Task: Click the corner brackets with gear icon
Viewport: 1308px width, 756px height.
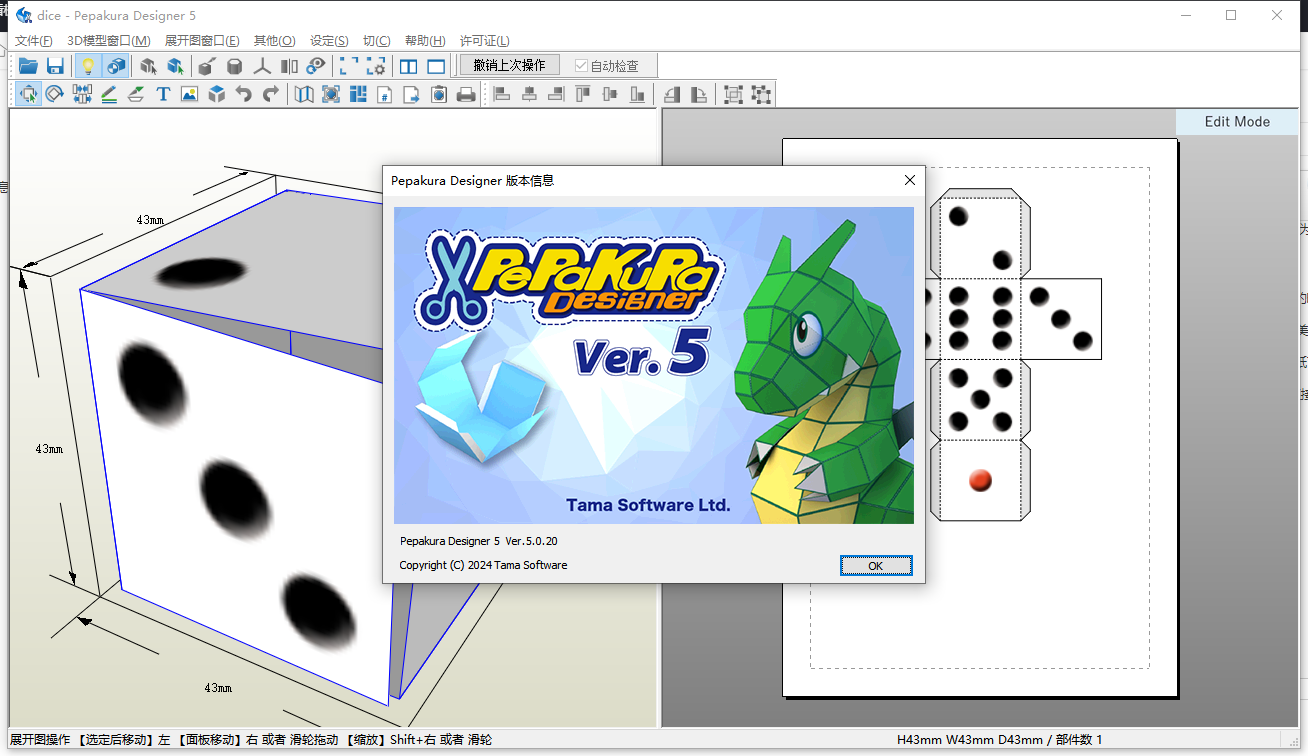Action: tap(376, 66)
